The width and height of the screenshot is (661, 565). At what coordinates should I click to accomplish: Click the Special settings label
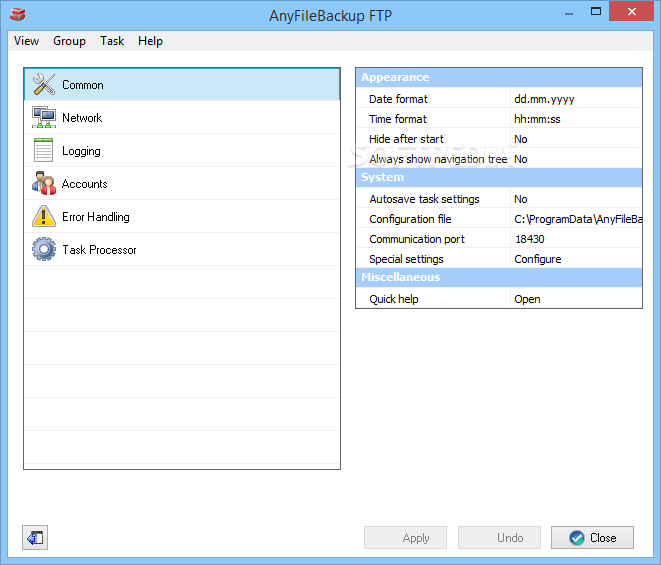click(406, 259)
